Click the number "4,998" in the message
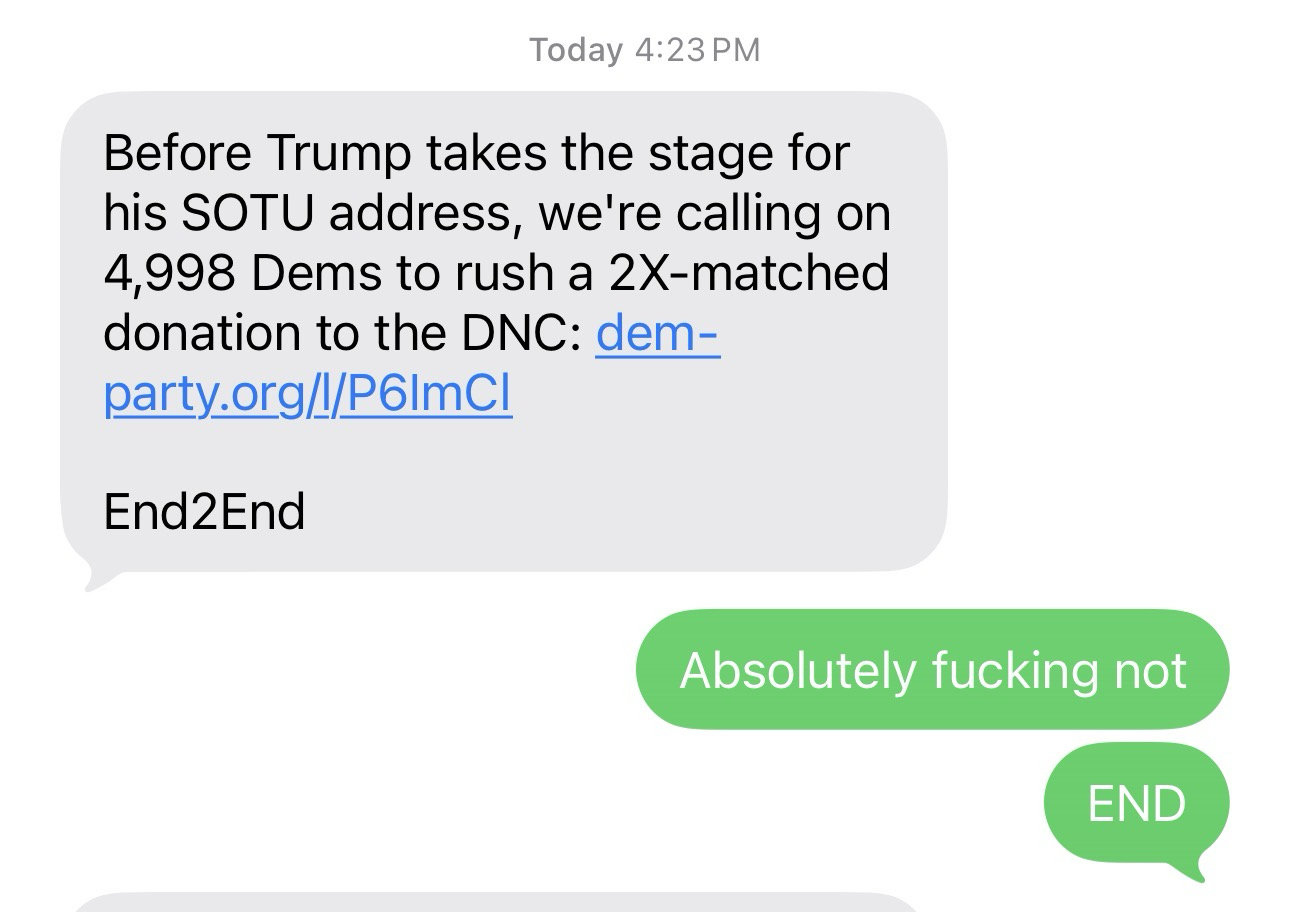Viewport: 1290px width, 912px height. pos(170,273)
